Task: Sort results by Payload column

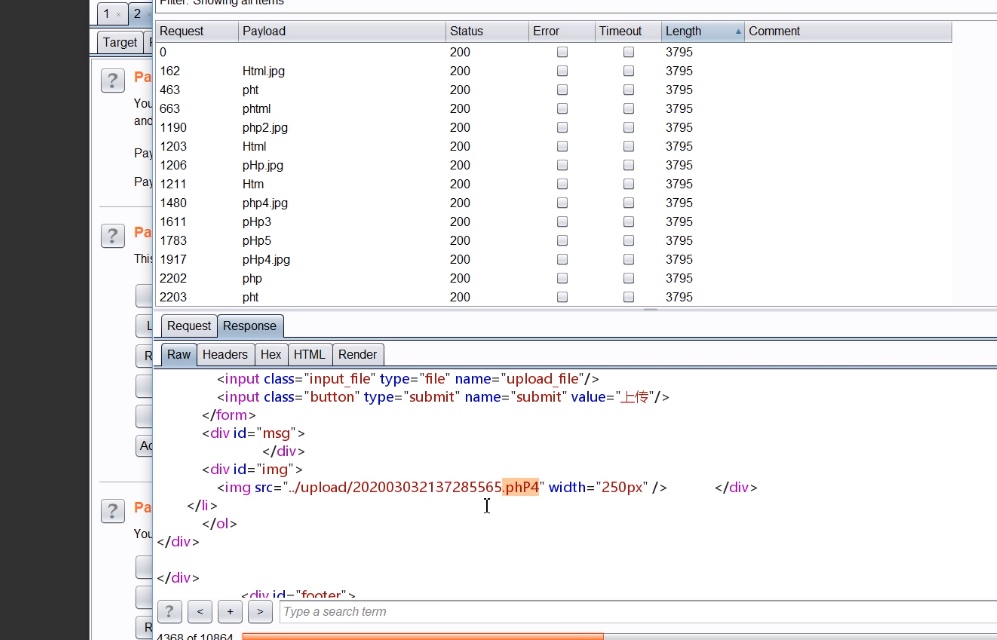Action: point(342,31)
